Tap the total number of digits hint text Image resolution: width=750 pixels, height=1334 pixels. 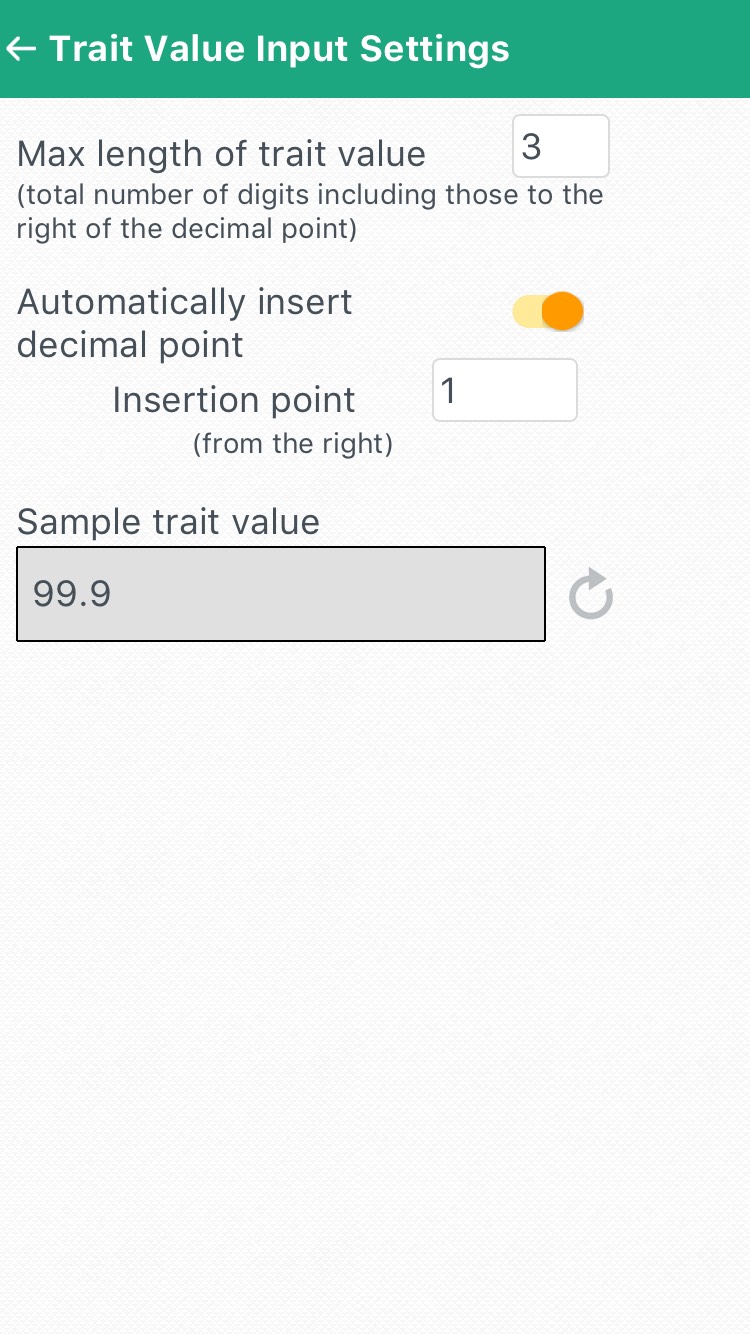click(310, 211)
